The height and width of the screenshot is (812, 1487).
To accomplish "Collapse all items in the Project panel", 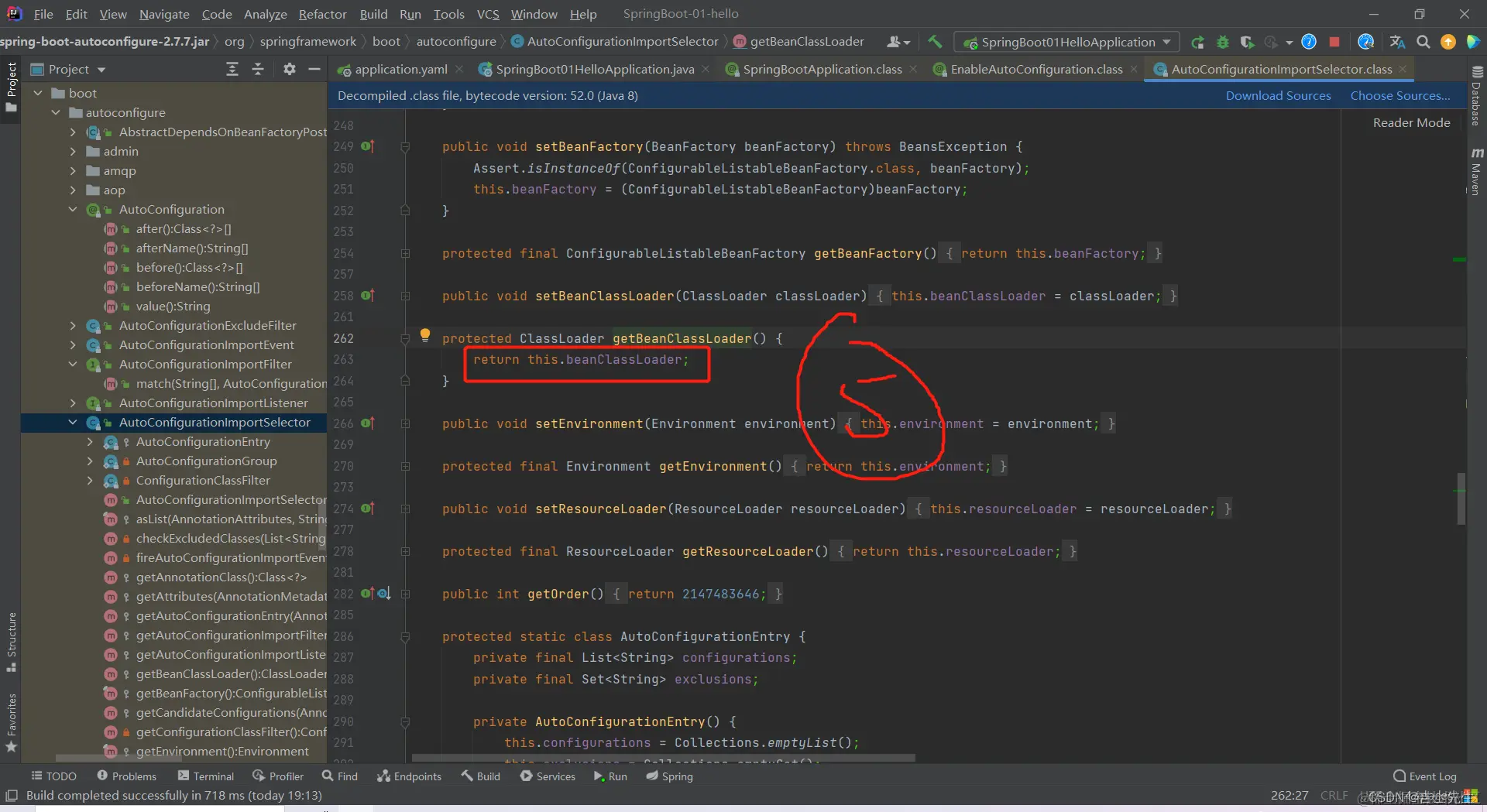I will [258, 70].
